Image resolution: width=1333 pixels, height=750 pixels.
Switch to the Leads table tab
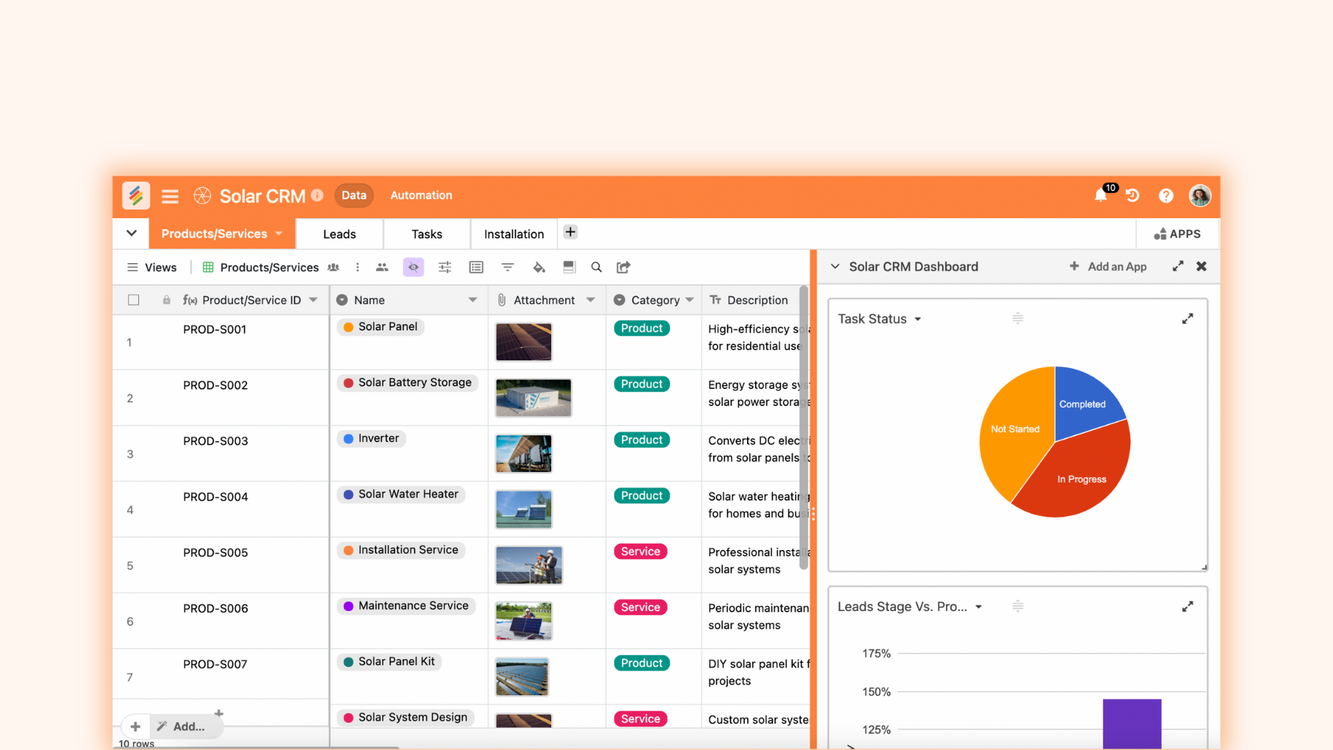point(339,234)
